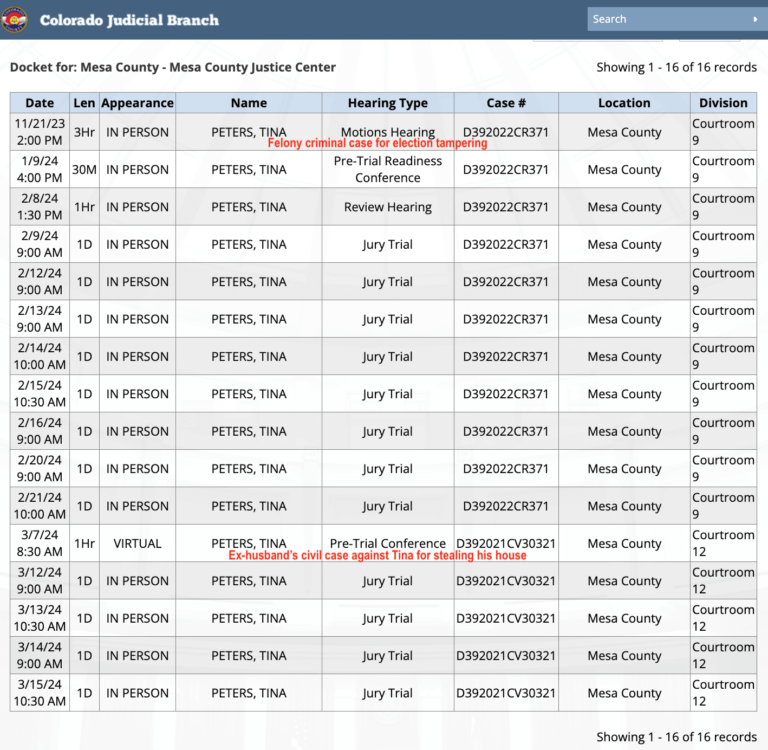Click bottom 'Showing 1 - 16 of 16 records'
The width and height of the screenshot is (768, 750).
click(x=676, y=737)
